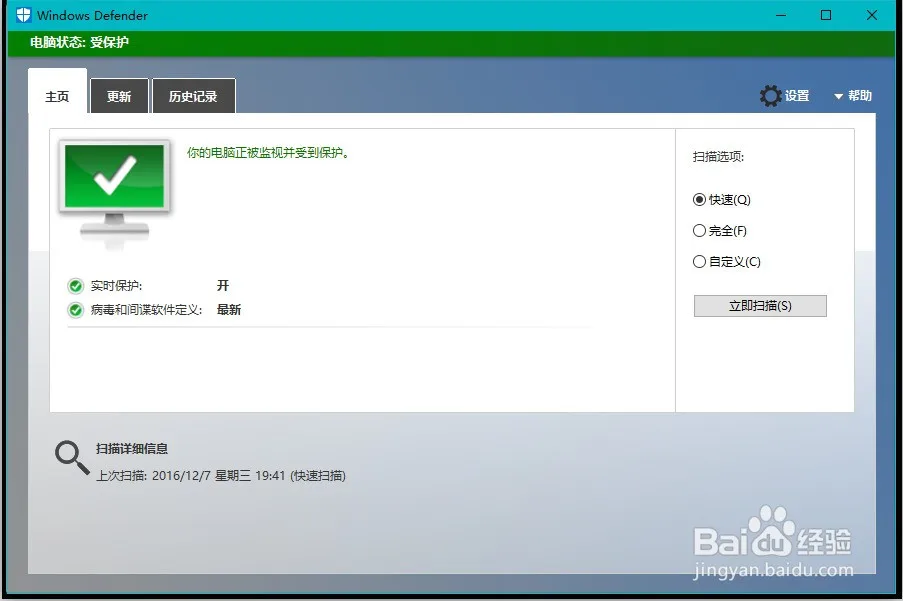This screenshot has height=601, width=903.
Task: Click the green check icon next to 实时保护
Action: tap(76, 285)
